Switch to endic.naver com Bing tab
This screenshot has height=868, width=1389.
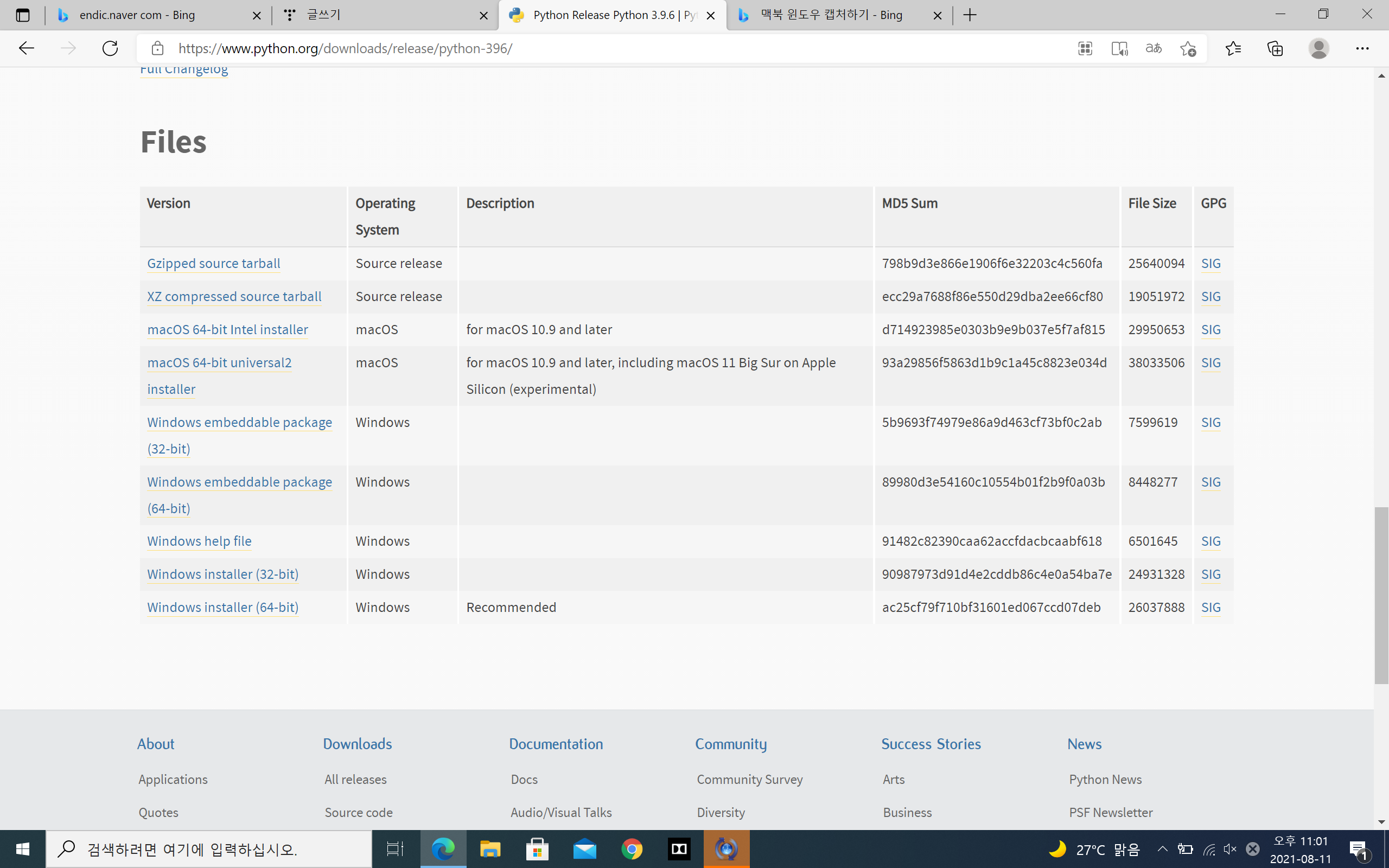[138, 15]
